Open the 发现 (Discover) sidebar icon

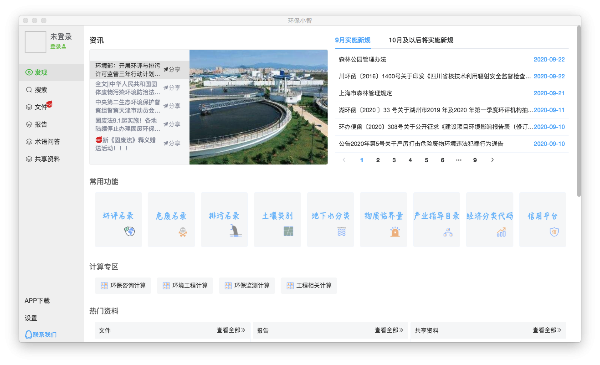point(29,72)
